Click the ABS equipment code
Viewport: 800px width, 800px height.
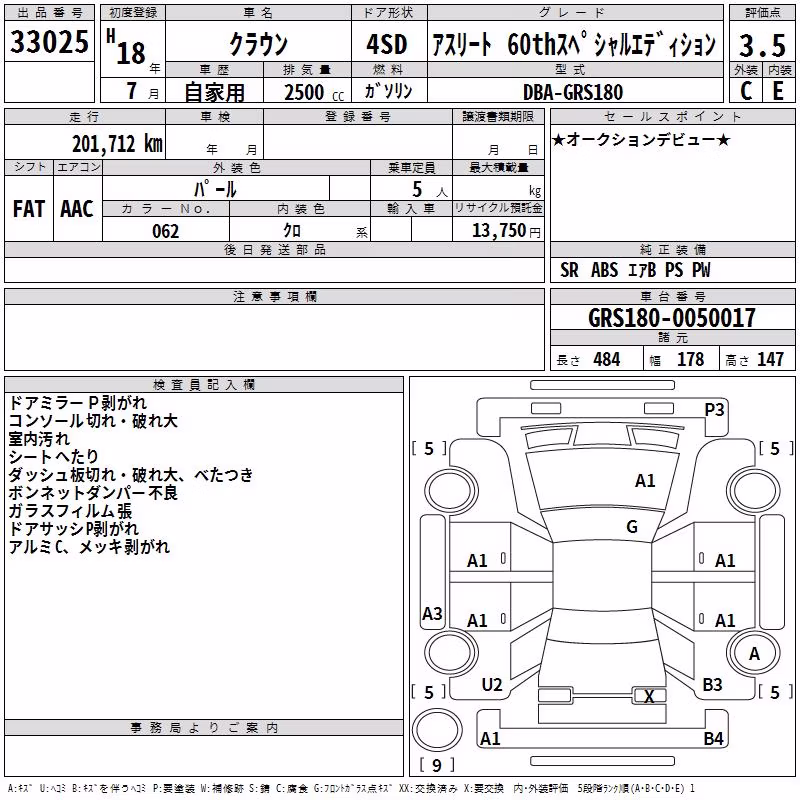(604, 270)
